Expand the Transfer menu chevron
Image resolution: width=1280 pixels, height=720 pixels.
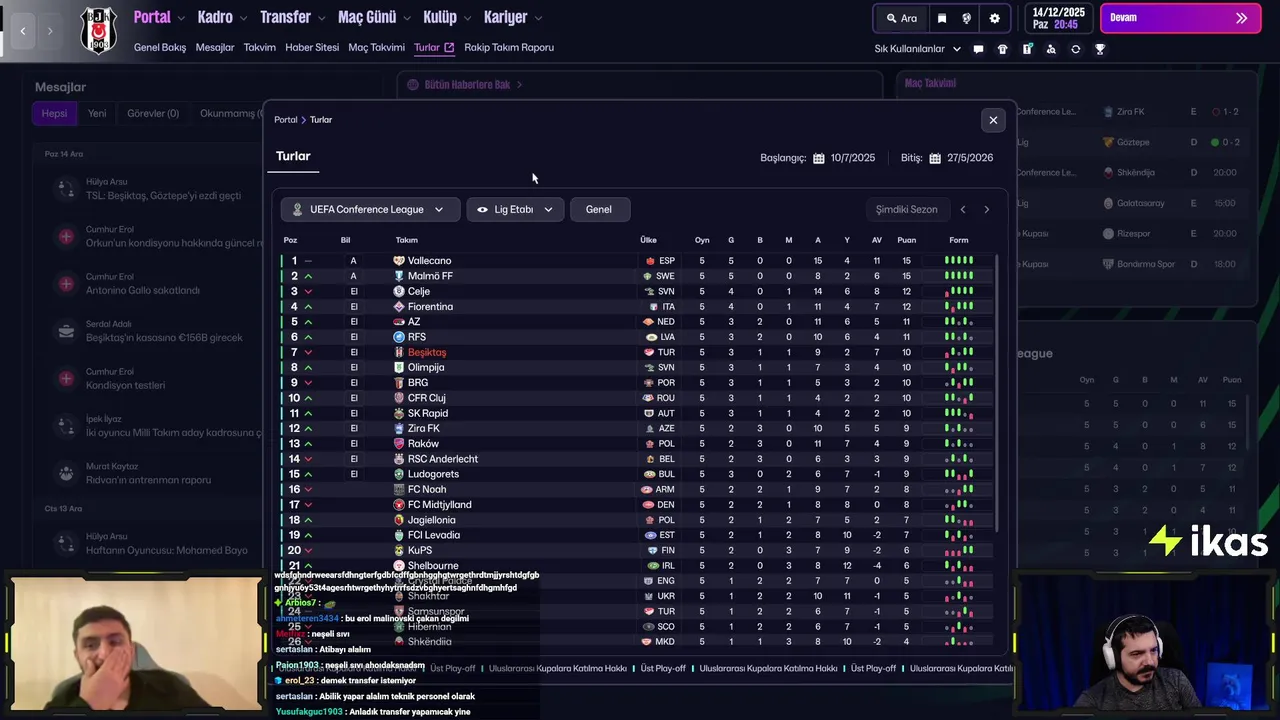tap(321, 18)
